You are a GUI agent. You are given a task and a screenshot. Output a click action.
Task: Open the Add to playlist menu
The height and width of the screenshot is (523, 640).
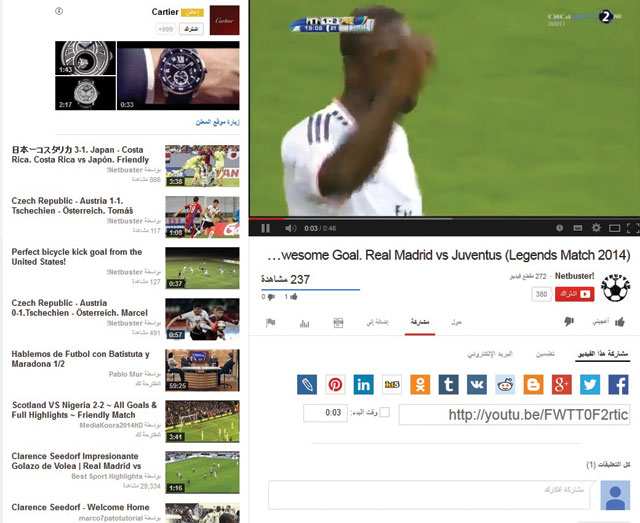[377, 323]
